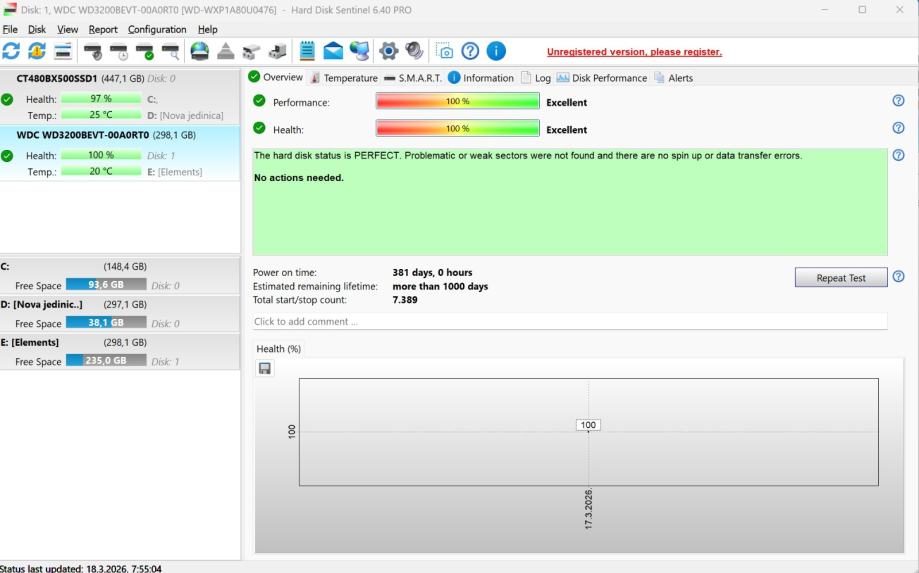Click the stacked disk list toolbar icon
The image size is (919, 573).
63,51
